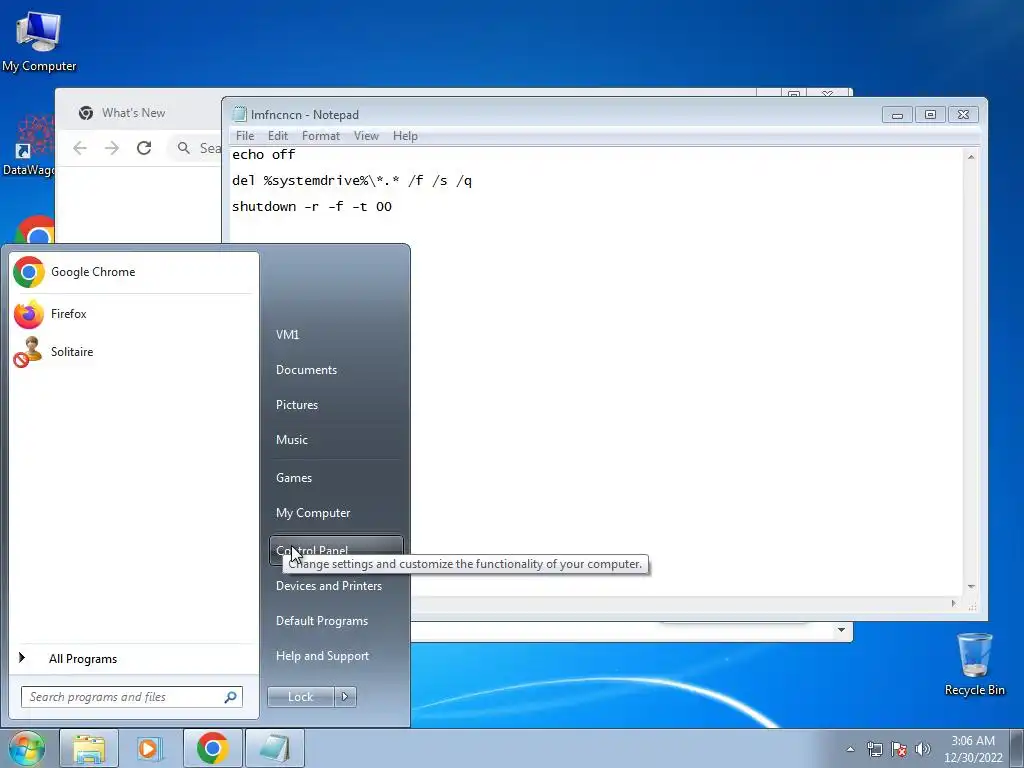Open Games from Start menu
This screenshot has height=768, width=1024.
(x=336, y=478)
